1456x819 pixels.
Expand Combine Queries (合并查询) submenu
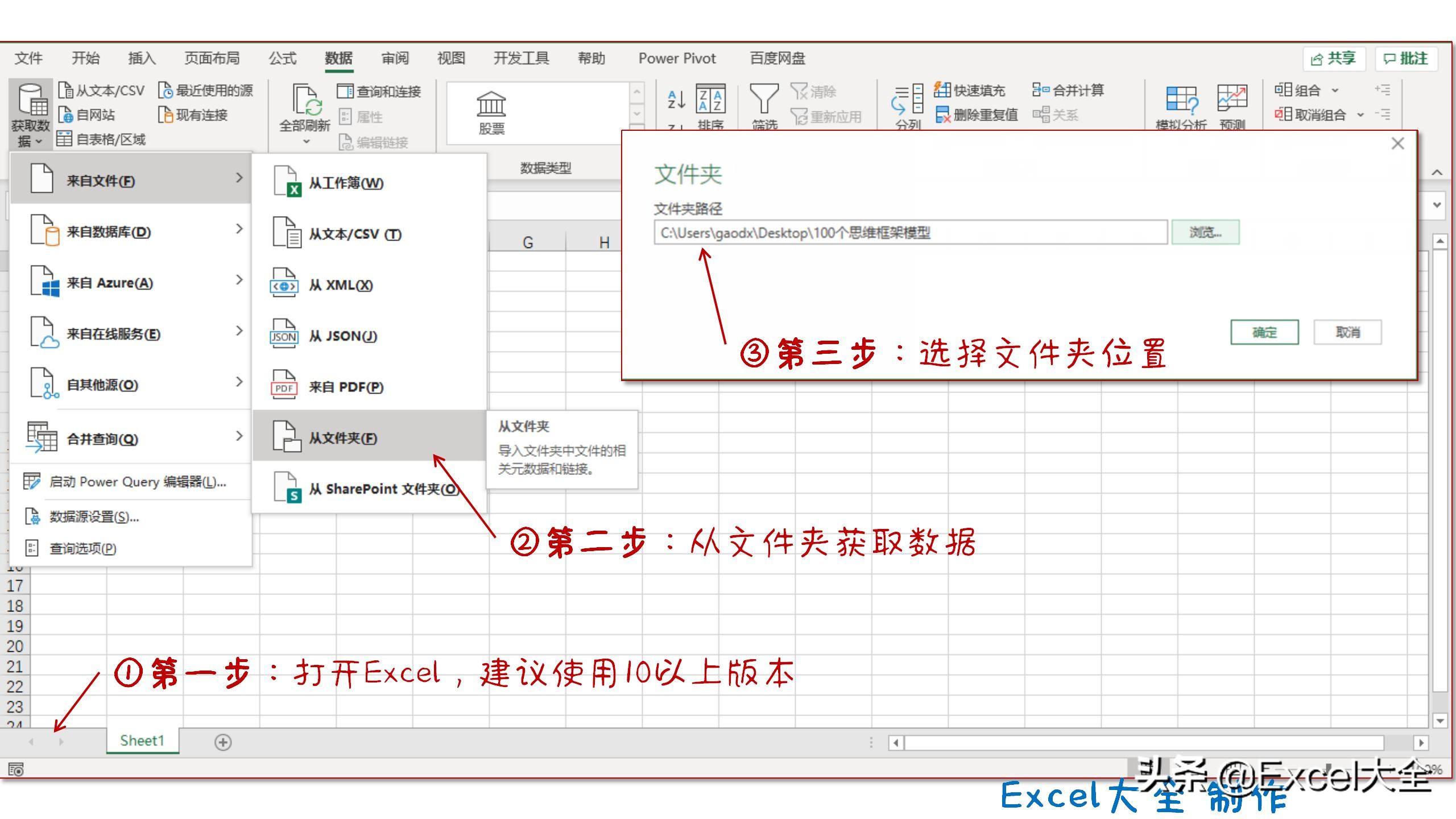click(131, 438)
